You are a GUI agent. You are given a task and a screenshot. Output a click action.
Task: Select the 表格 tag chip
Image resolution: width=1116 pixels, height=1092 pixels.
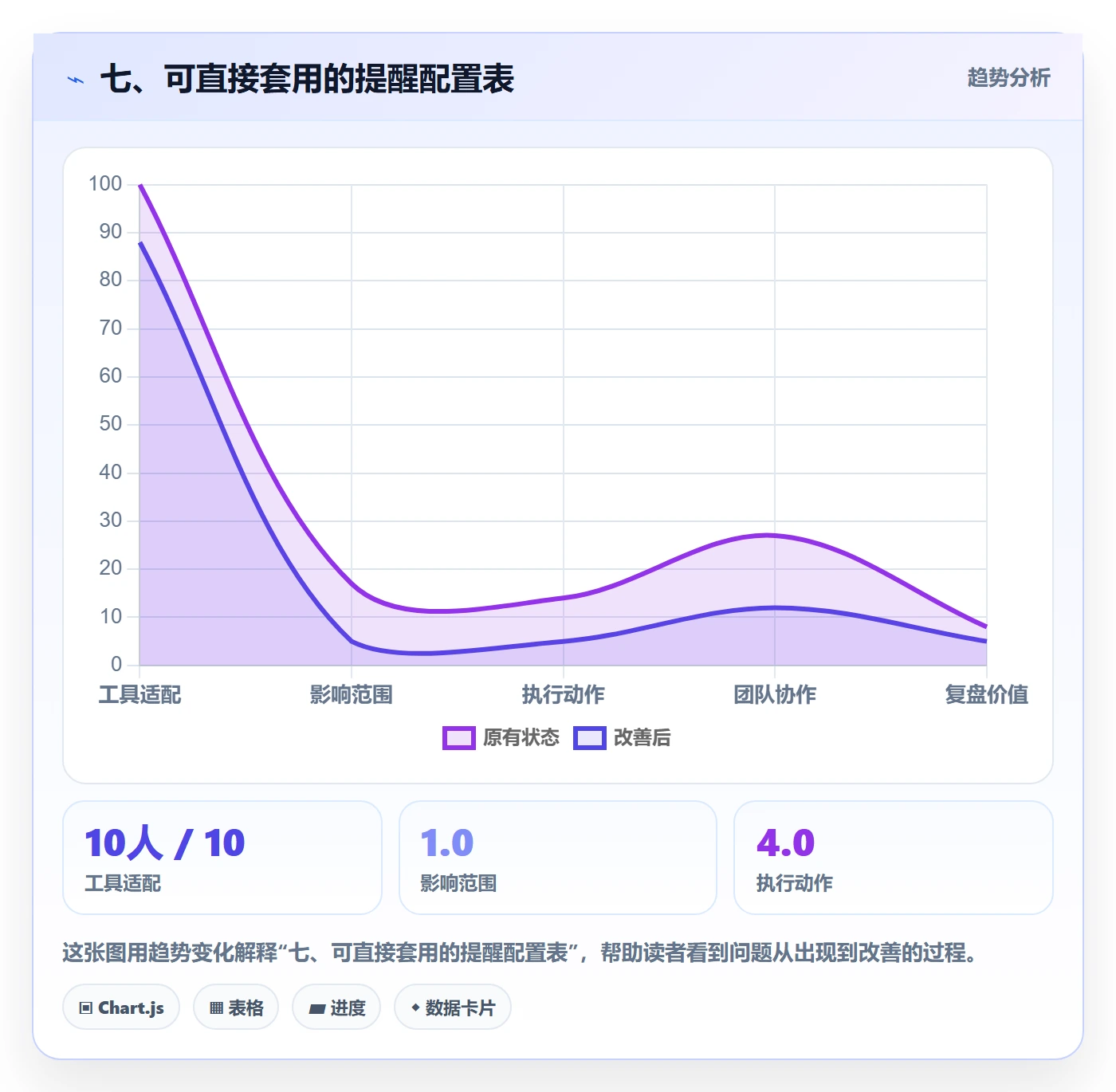coord(236,1008)
